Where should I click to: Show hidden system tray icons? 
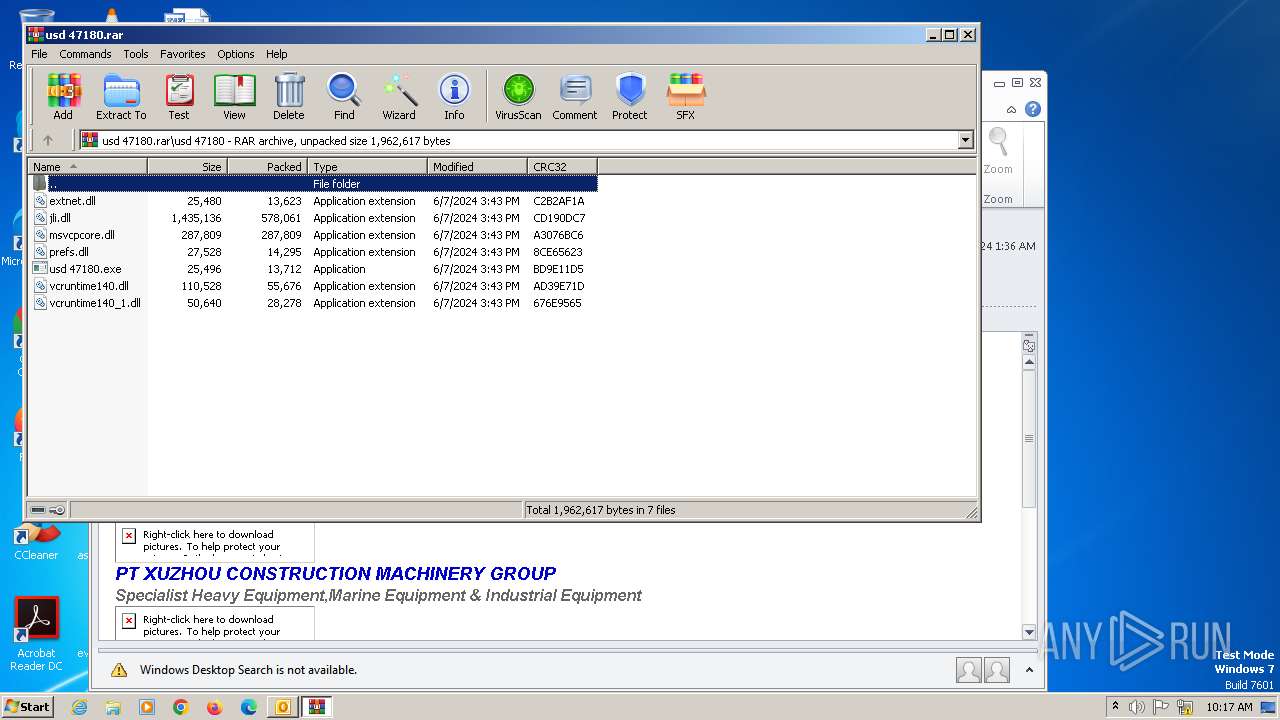(x=1115, y=707)
